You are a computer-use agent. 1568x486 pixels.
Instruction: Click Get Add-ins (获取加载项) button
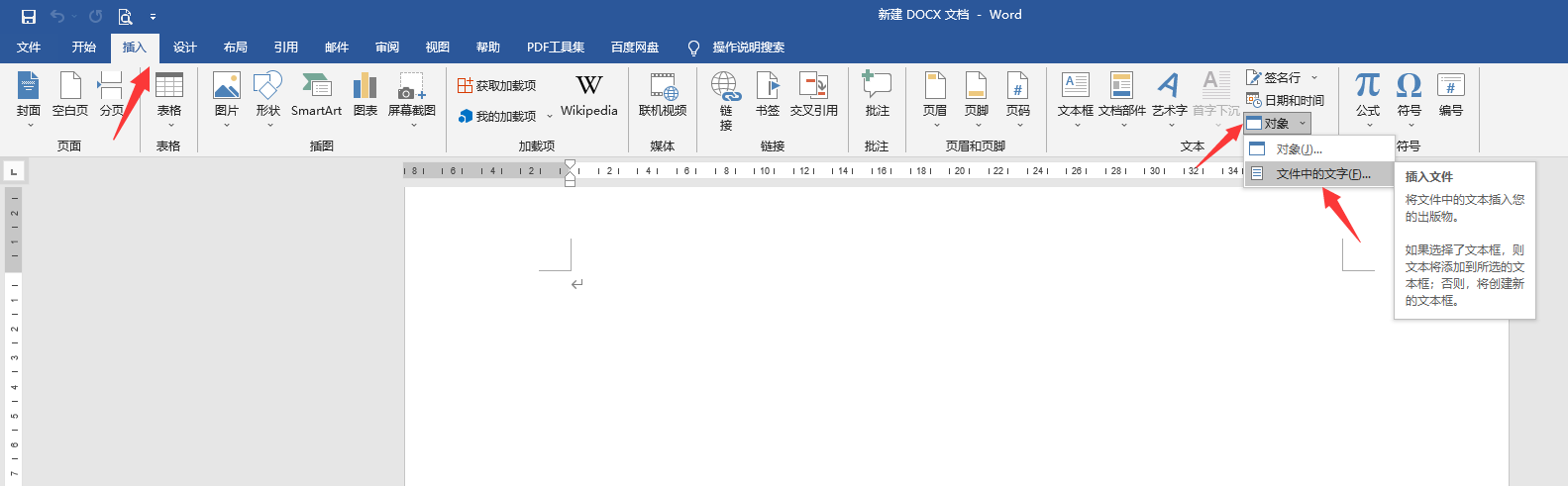(x=497, y=86)
